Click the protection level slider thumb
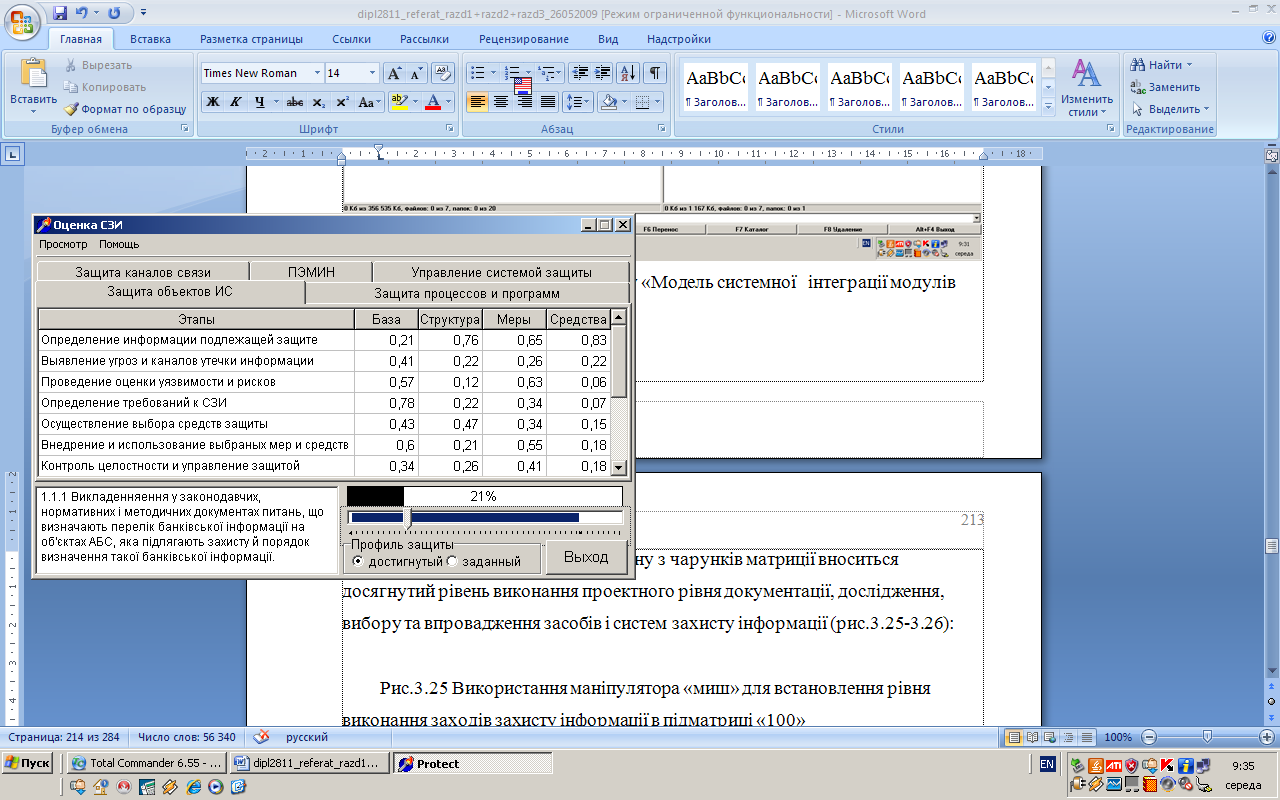Screen dimensions: 1280x800 pyautogui.click(x=407, y=517)
